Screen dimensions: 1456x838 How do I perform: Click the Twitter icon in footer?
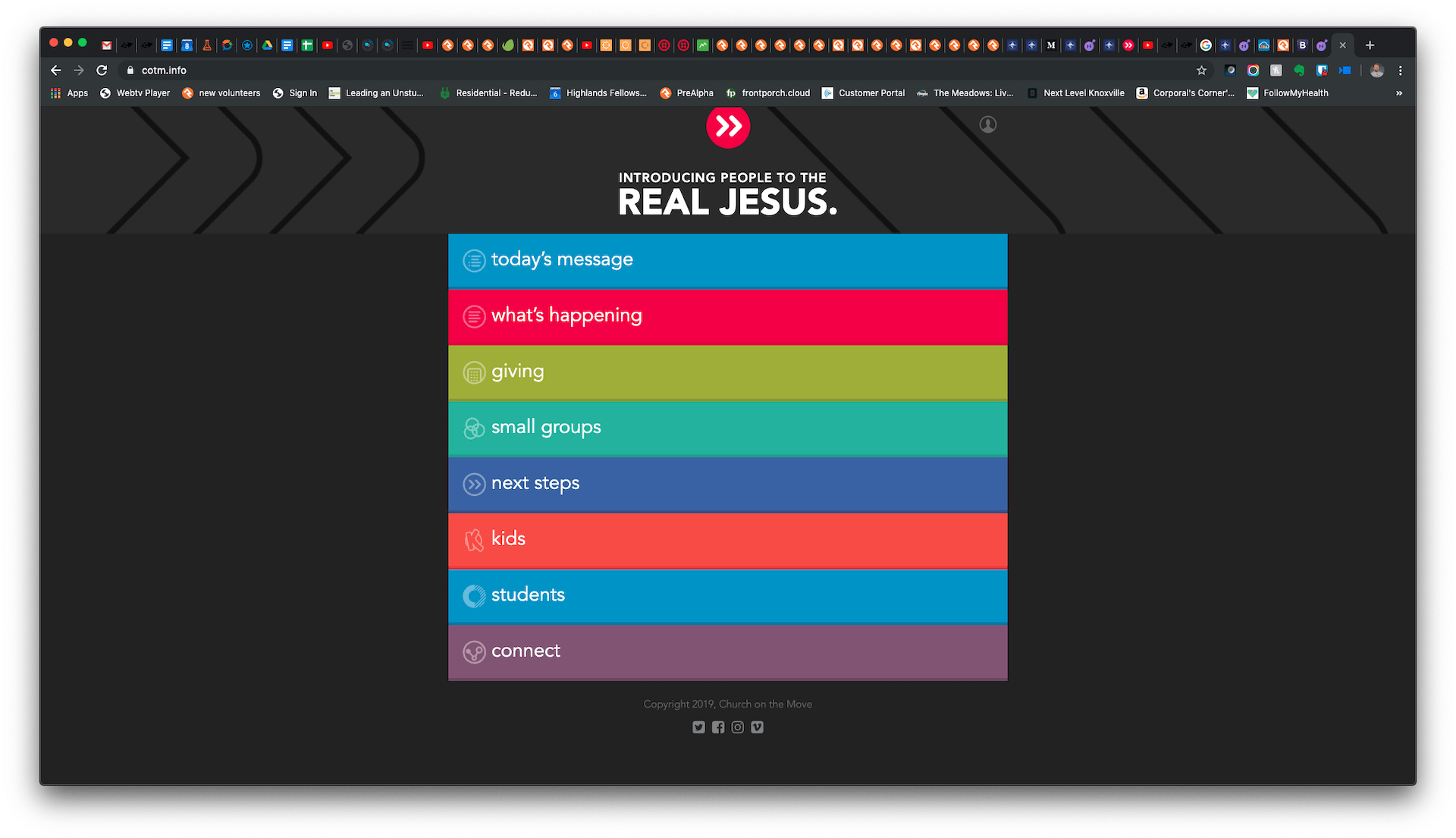698,727
